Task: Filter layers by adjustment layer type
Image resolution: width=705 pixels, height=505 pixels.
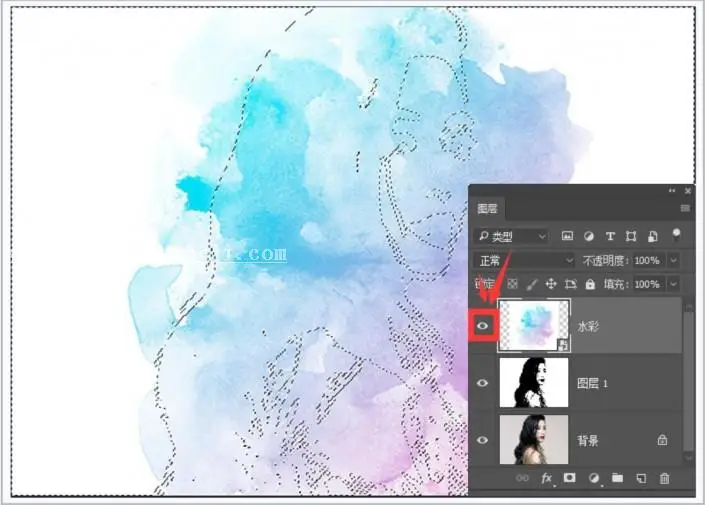Action: click(589, 236)
